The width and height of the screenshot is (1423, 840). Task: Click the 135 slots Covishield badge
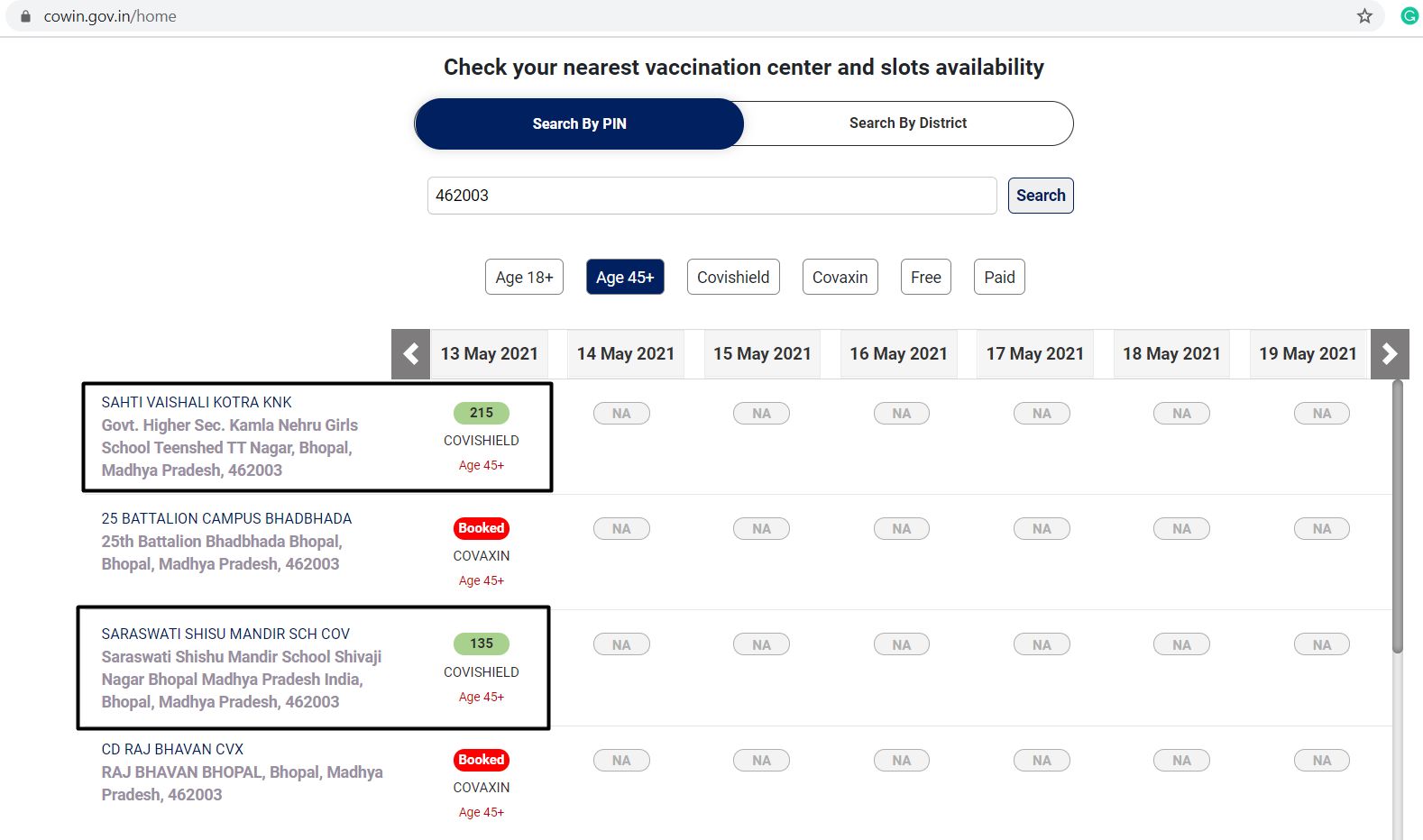coord(482,644)
